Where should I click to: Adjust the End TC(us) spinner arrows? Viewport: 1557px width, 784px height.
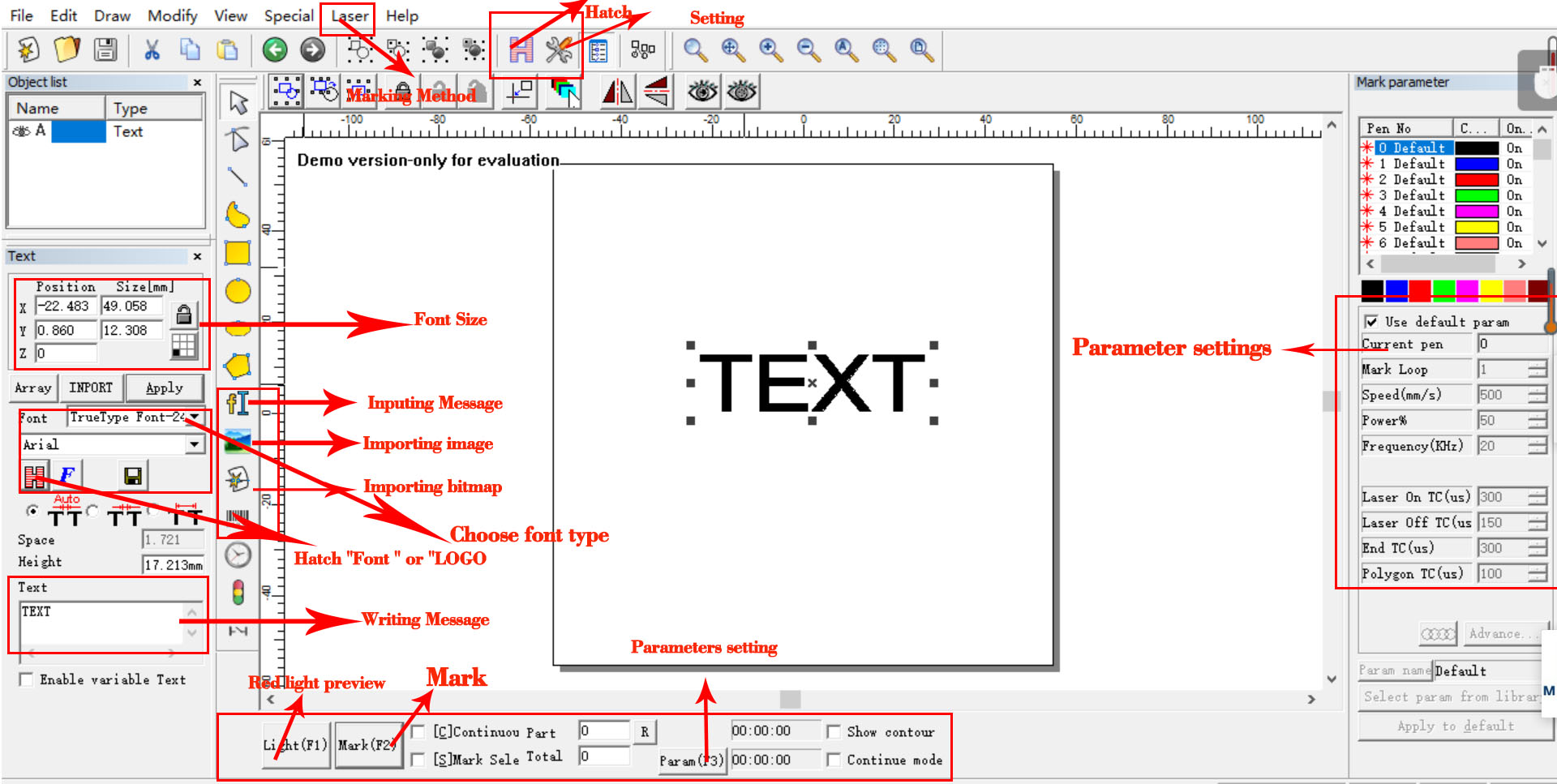1537,548
